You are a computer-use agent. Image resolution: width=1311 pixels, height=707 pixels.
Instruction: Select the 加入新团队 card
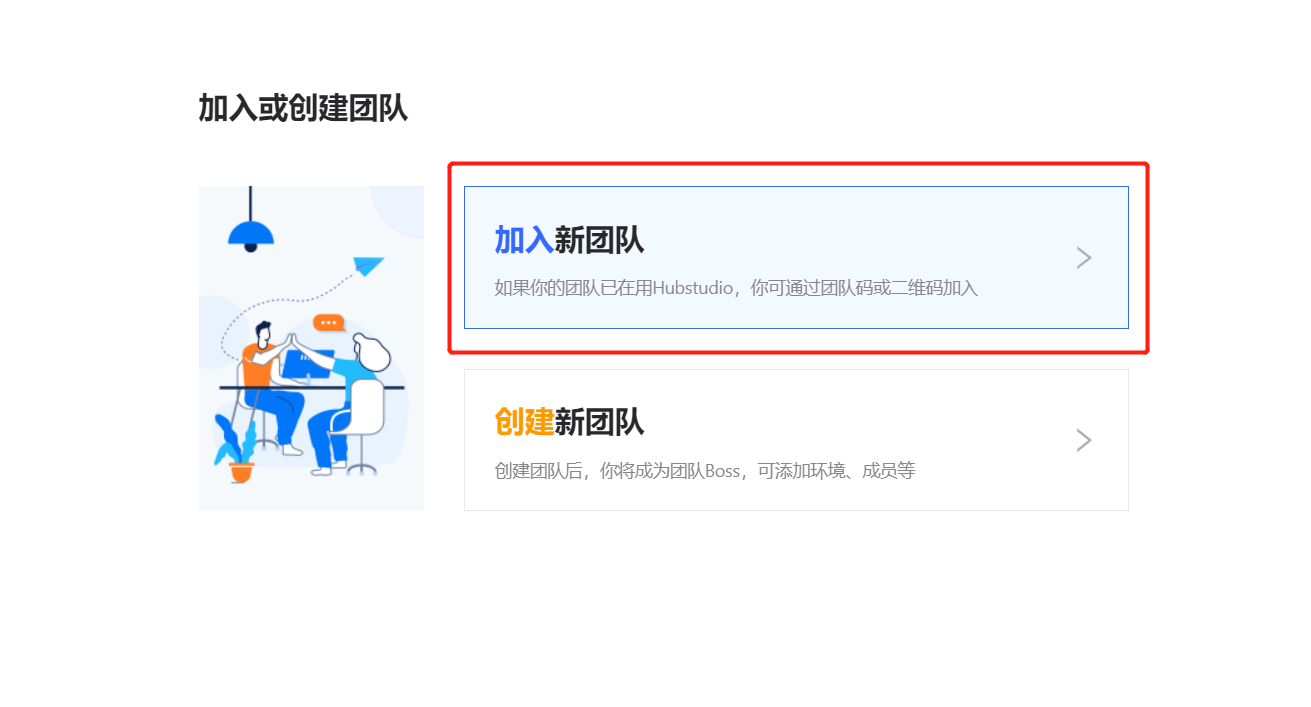coord(796,257)
